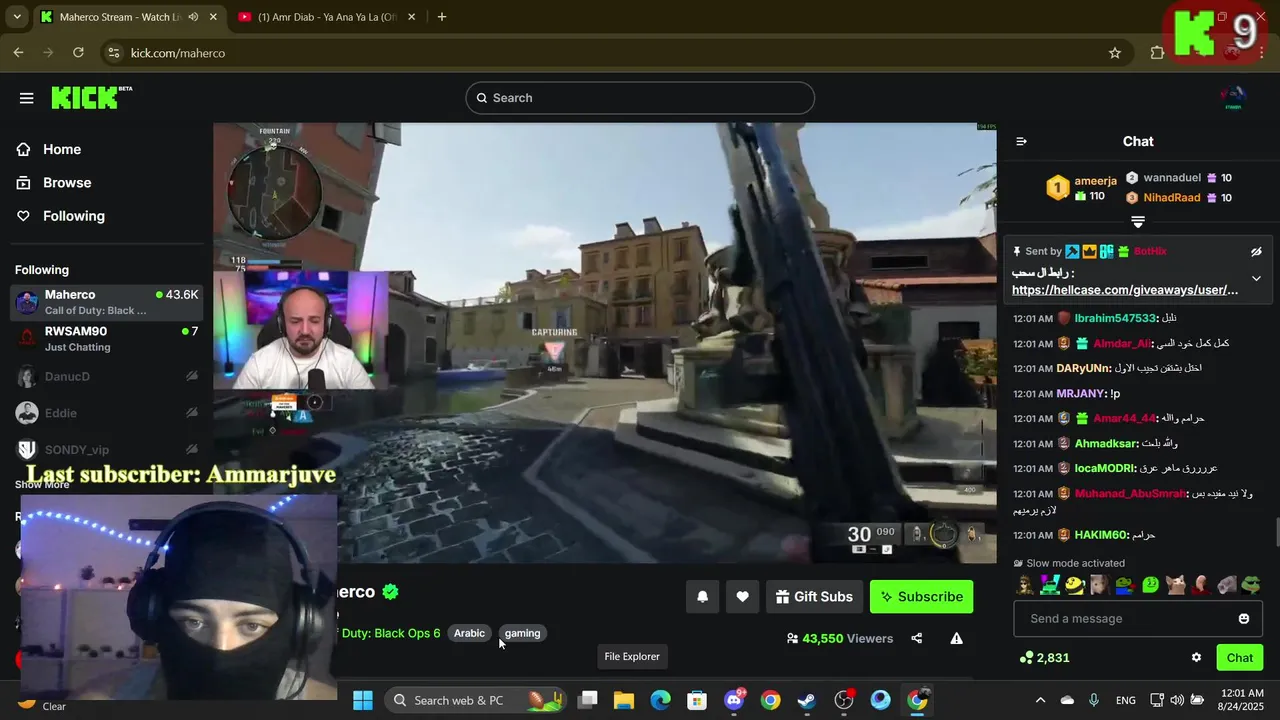Screen dimensions: 1280x720
Task: Open Steam from taskbar
Action: pos(807,700)
